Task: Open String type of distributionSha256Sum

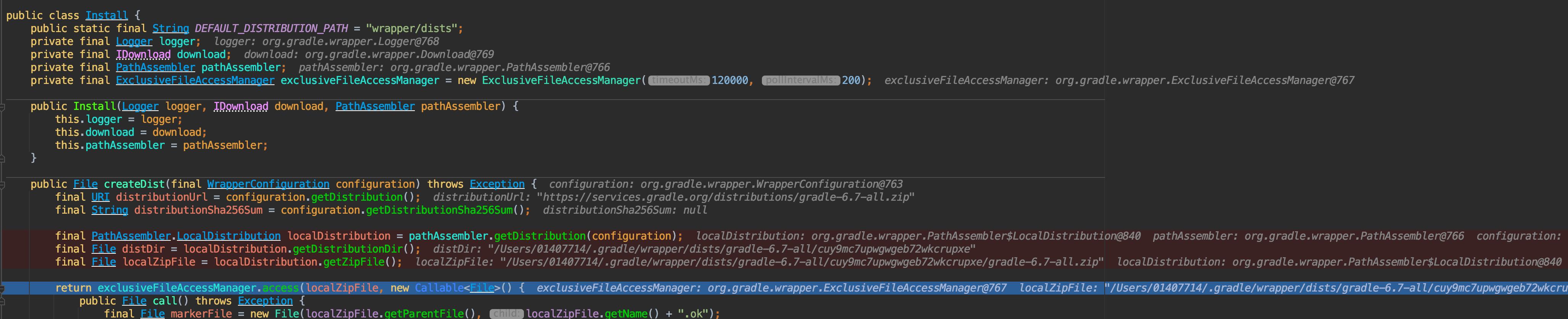Action: click(109, 210)
